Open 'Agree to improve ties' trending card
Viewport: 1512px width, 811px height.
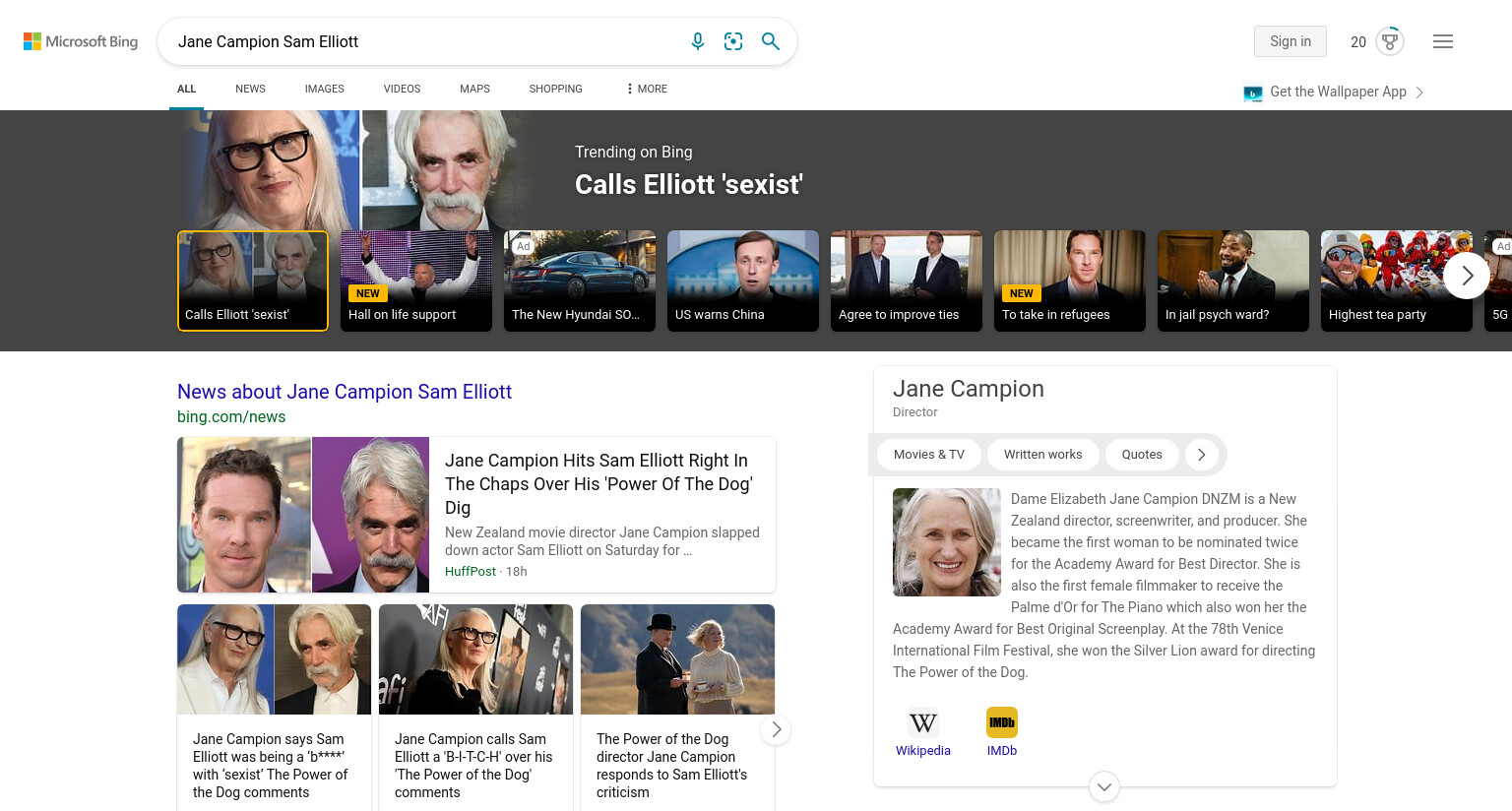click(907, 281)
